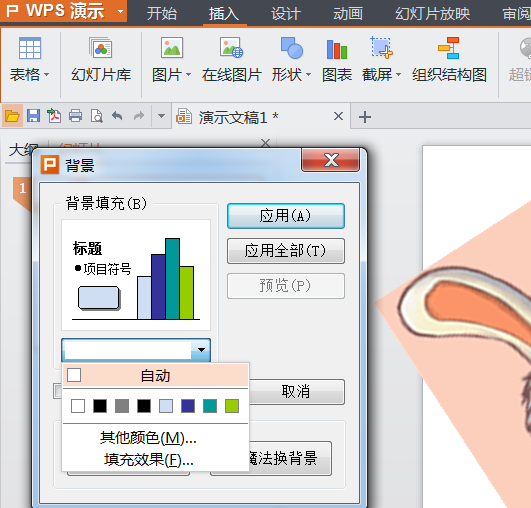
Task: Click 应用(A) to apply background
Action: 286,216
